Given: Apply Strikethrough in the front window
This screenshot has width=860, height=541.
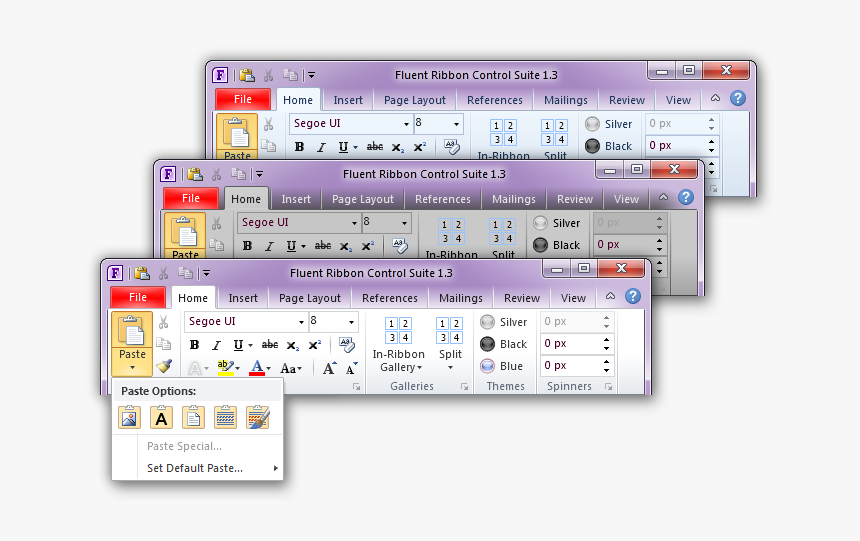Looking at the screenshot, I should pyautogui.click(x=269, y=345).
